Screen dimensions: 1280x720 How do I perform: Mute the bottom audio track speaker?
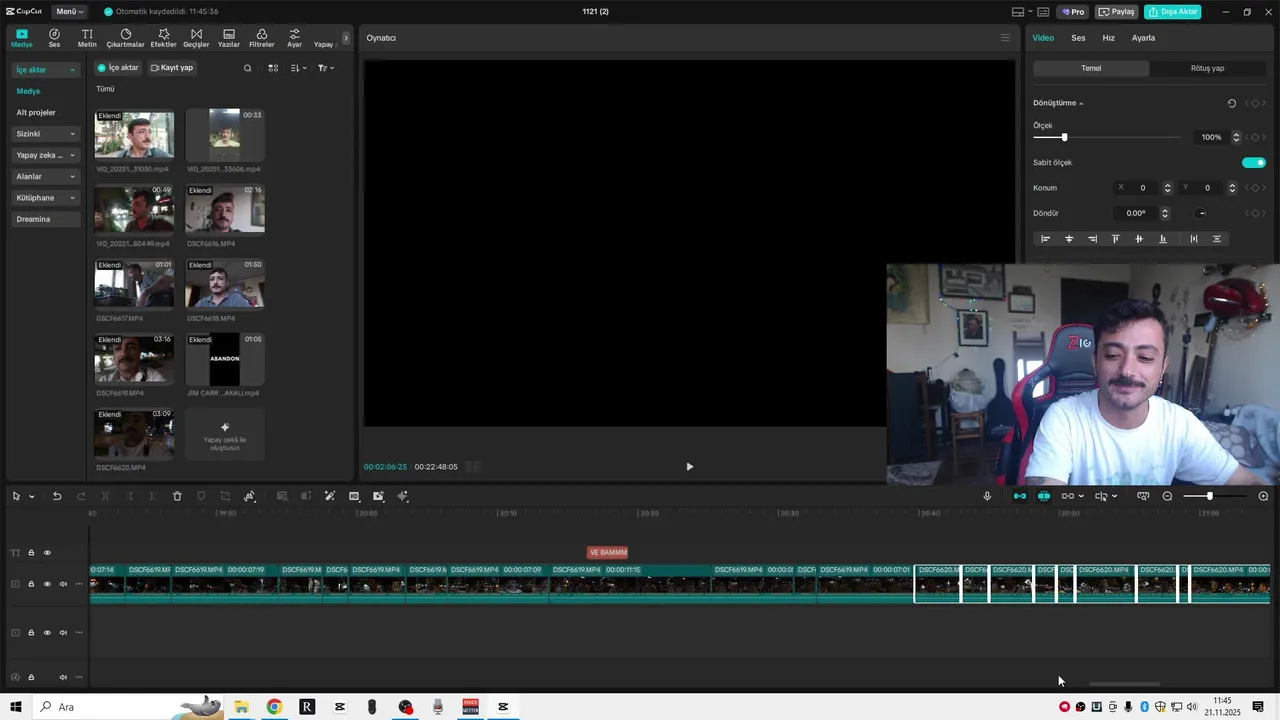coord(63,677)
